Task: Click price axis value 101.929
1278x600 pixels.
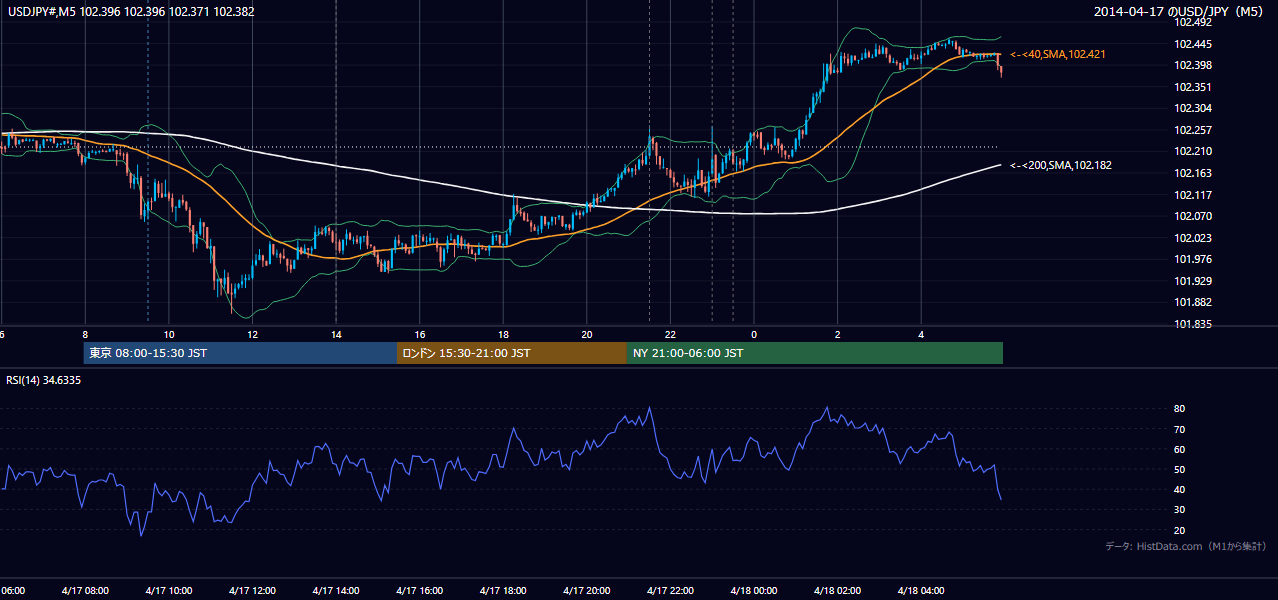Action: [x=1192, y=281]
